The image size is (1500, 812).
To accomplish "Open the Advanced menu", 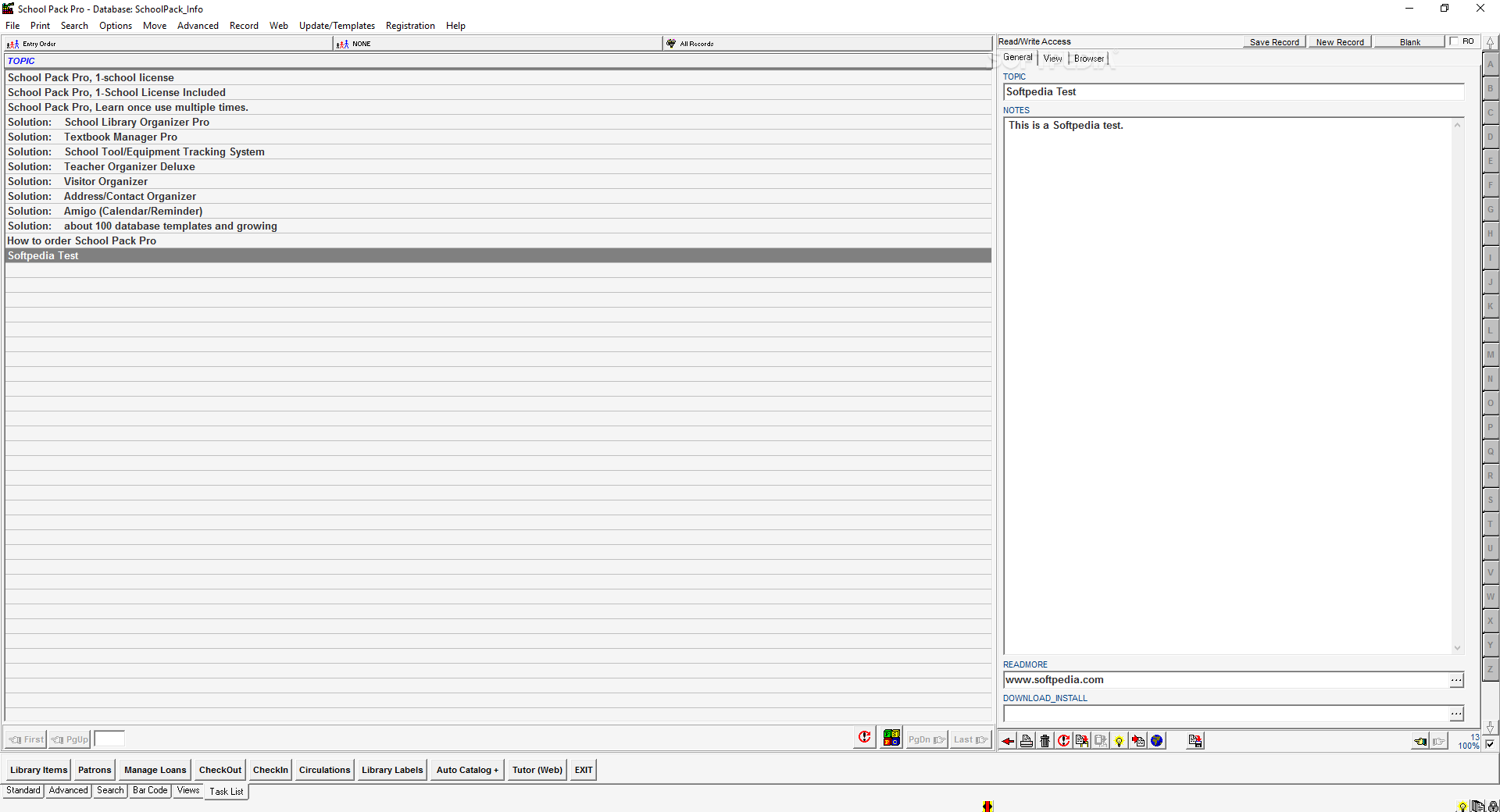I will click(198, 26).
